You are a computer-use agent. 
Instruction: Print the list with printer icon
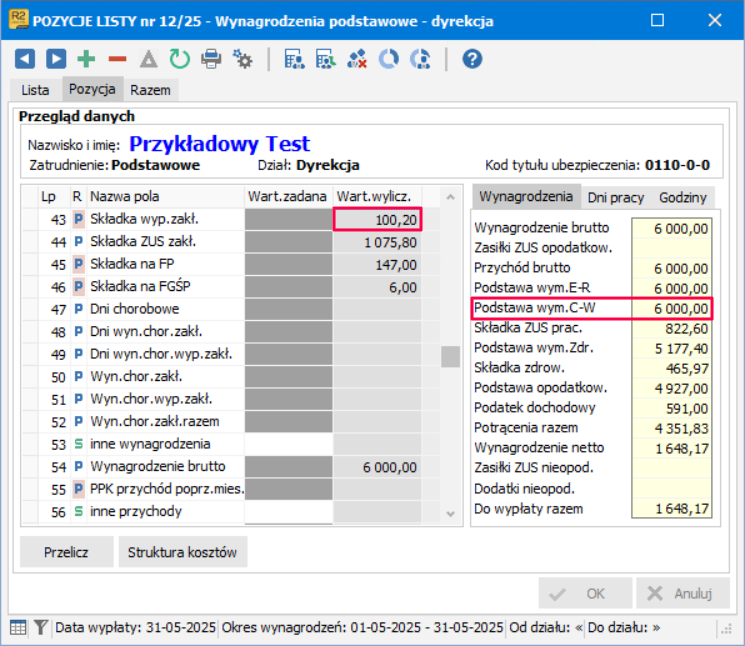click(211, 59)
